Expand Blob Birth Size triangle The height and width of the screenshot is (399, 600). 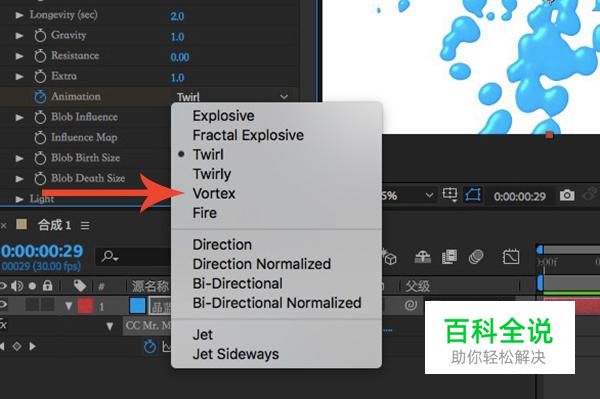(x=19, y=158)
